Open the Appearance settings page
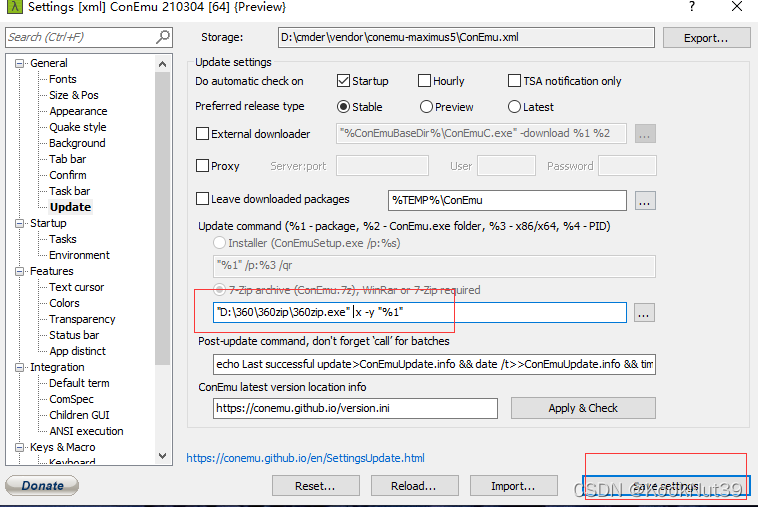The image size is (758, 507). click(78, 111)
